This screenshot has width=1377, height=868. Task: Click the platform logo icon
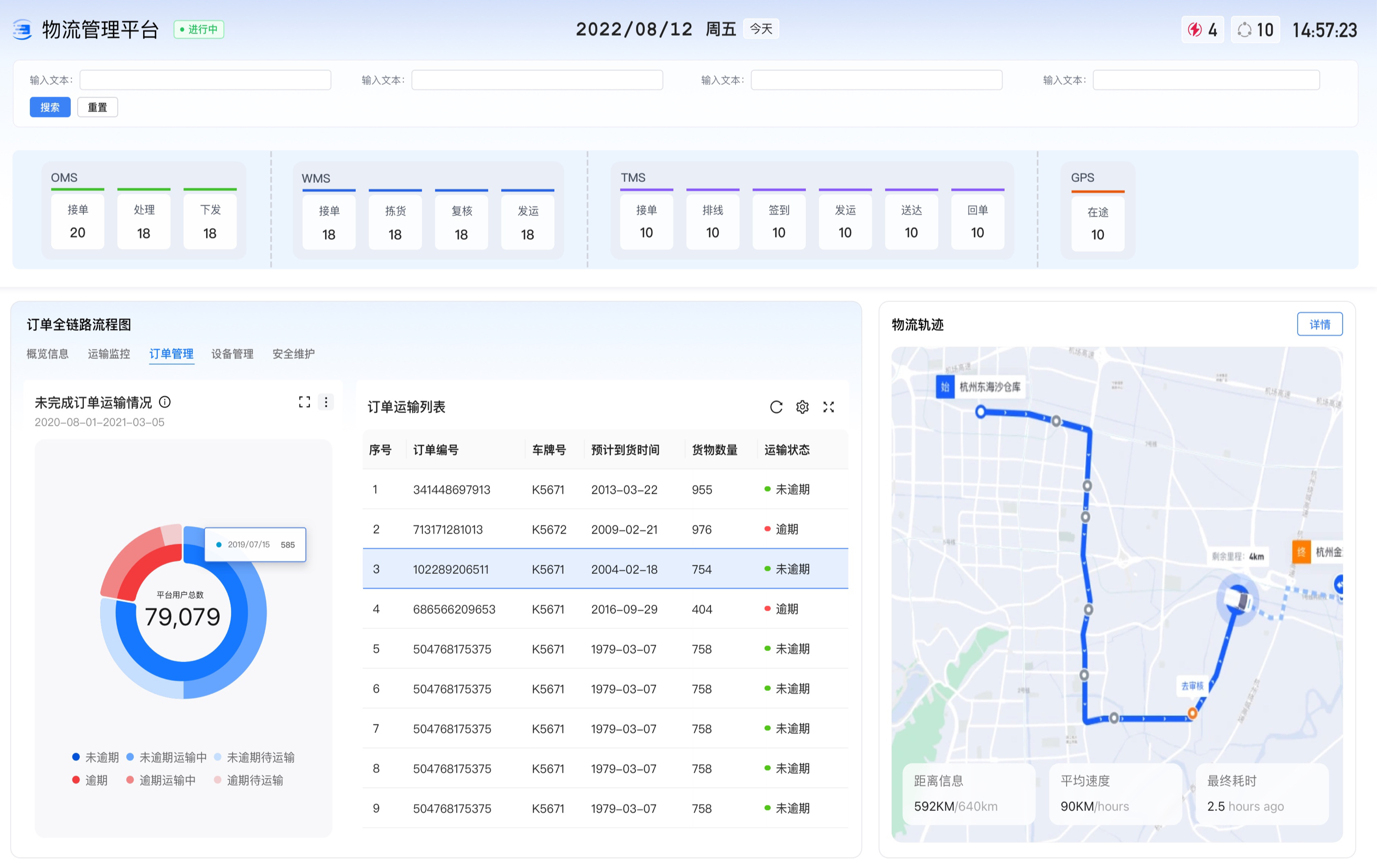click(23, 30)
